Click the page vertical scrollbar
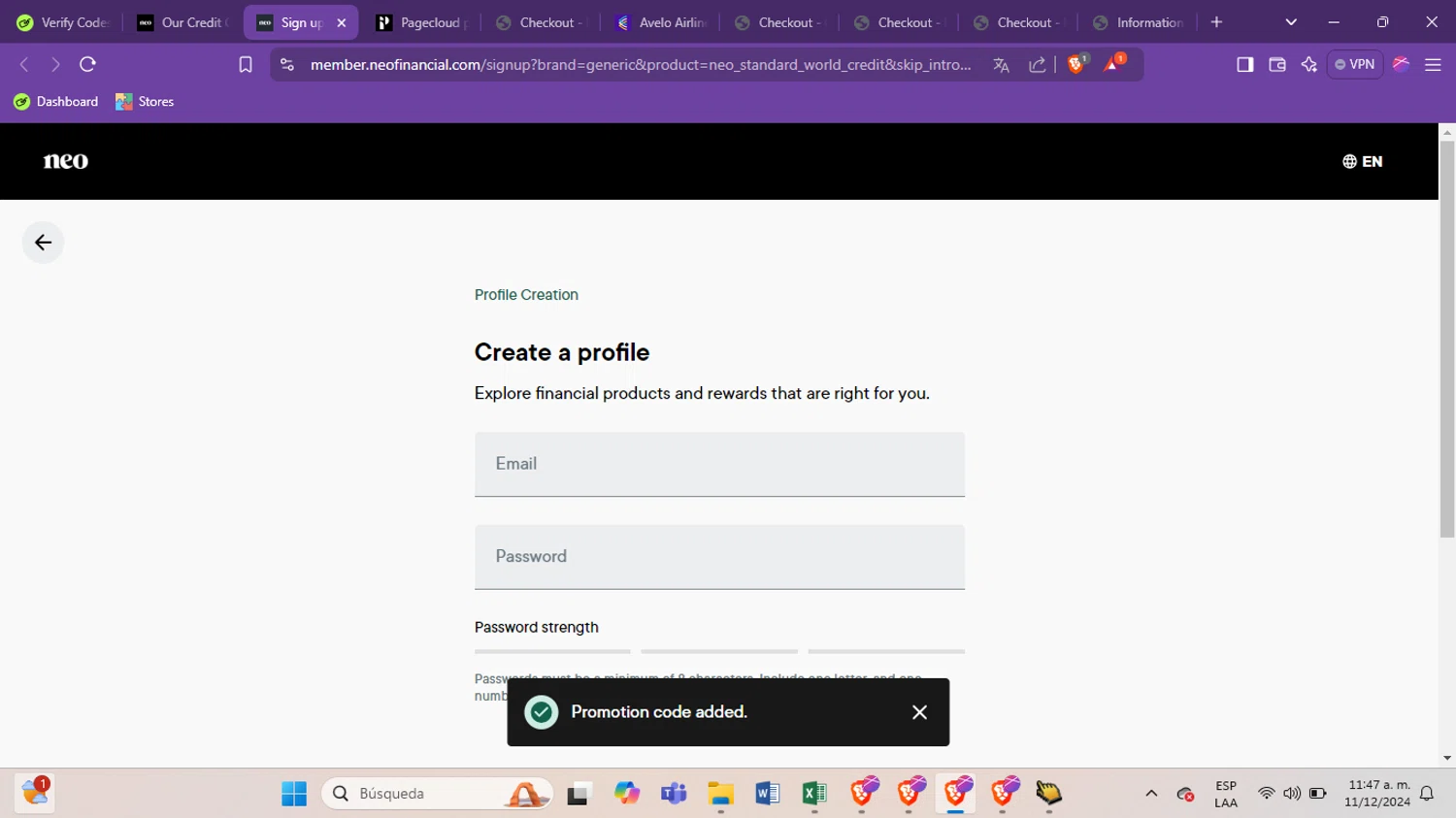Screen dimensions: 1456x818 [1447, 339]
